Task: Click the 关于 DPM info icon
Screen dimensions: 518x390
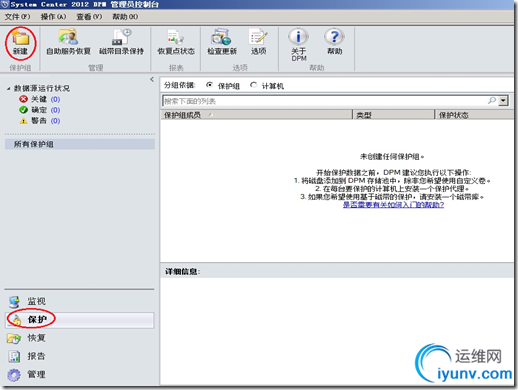Action: click(x=298, y=36)
